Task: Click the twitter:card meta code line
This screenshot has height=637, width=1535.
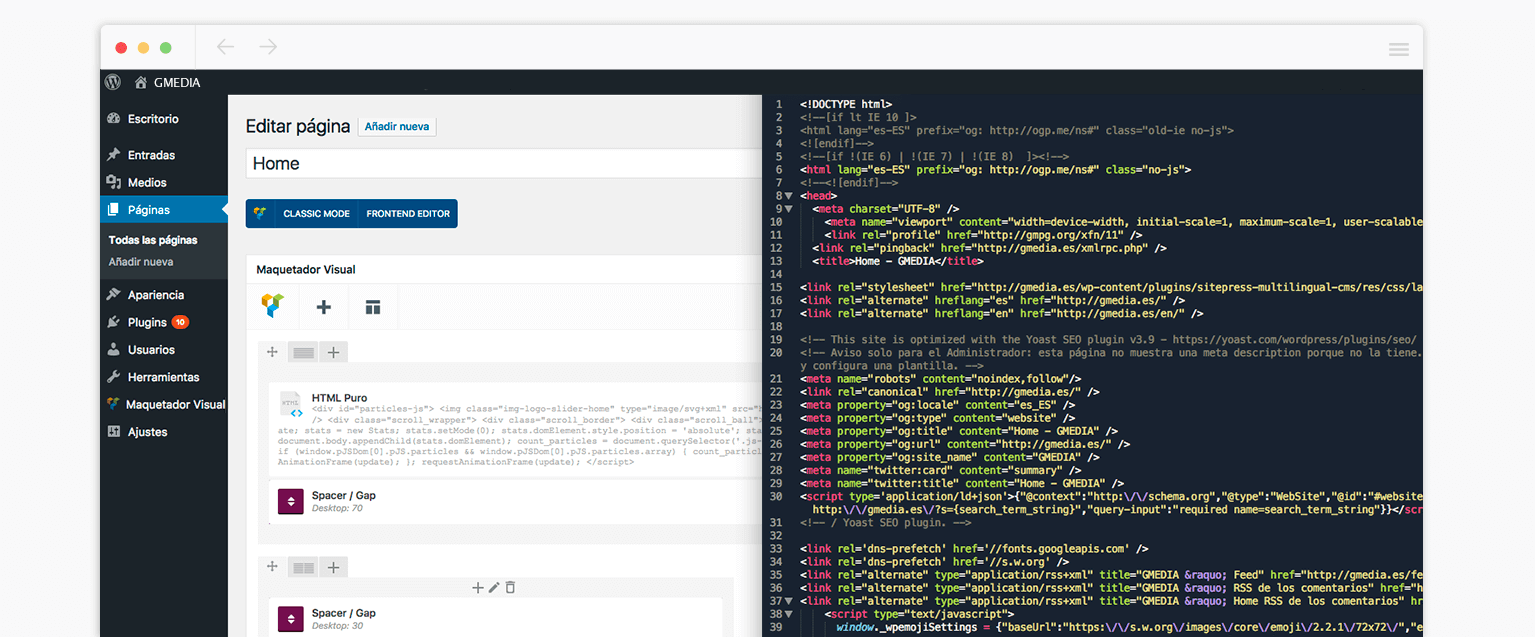Action: (x=941, y=470)
